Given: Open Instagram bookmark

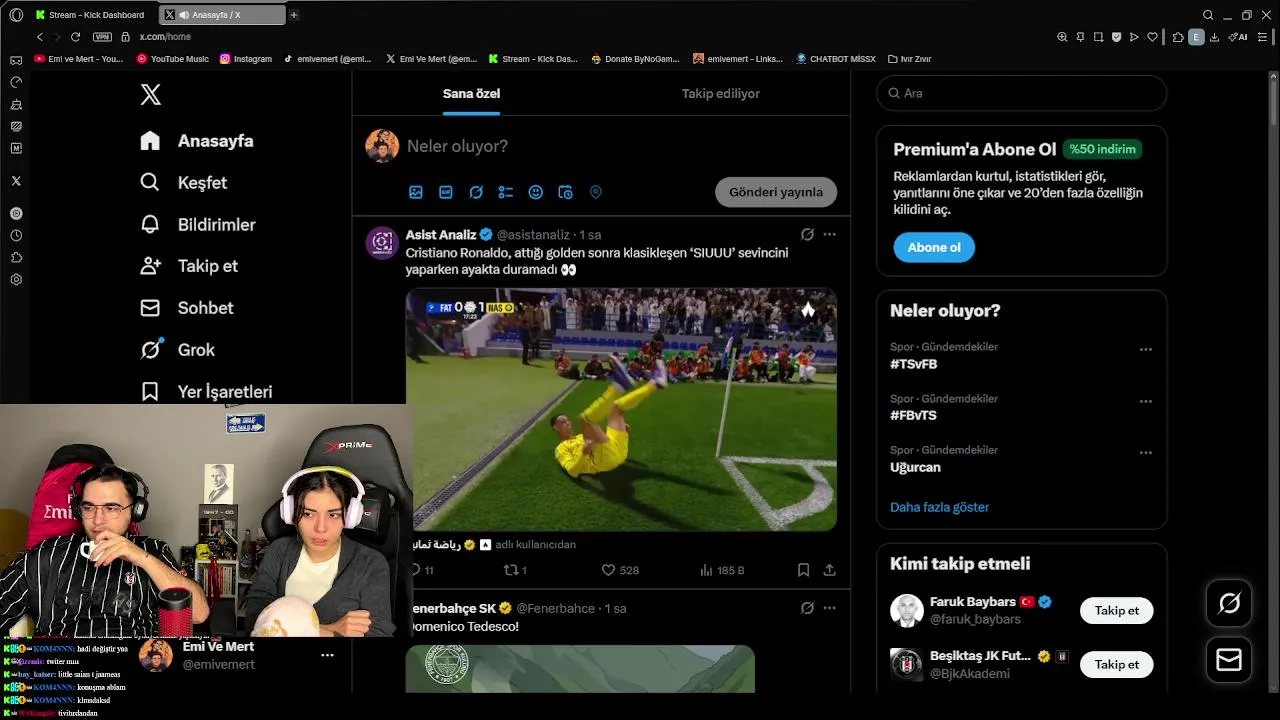Looking at the screenshot, I should pyautogui.click(x=246, y=59).
